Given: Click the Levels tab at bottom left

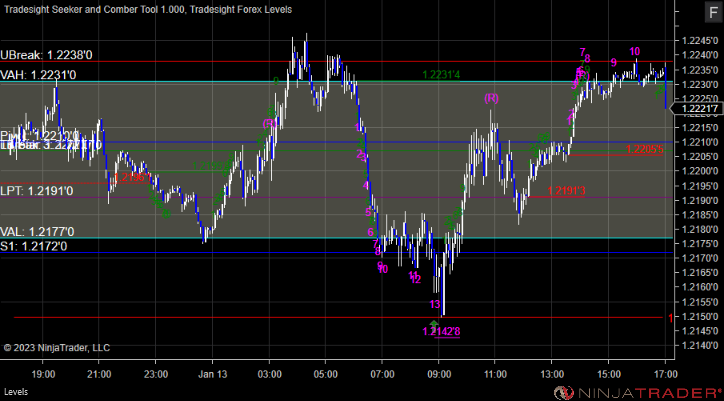Looking at the screenshot, I should pos(16,392).
